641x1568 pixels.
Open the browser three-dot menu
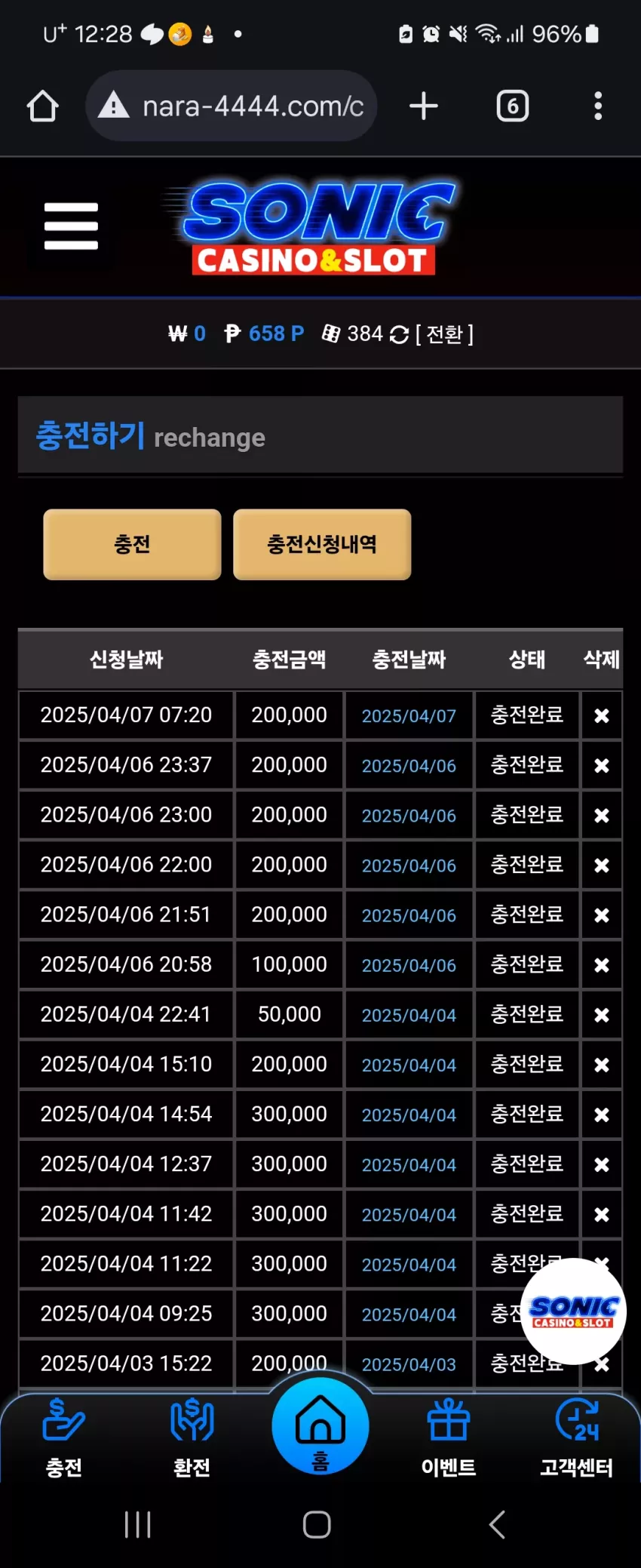tap(598, 106)
